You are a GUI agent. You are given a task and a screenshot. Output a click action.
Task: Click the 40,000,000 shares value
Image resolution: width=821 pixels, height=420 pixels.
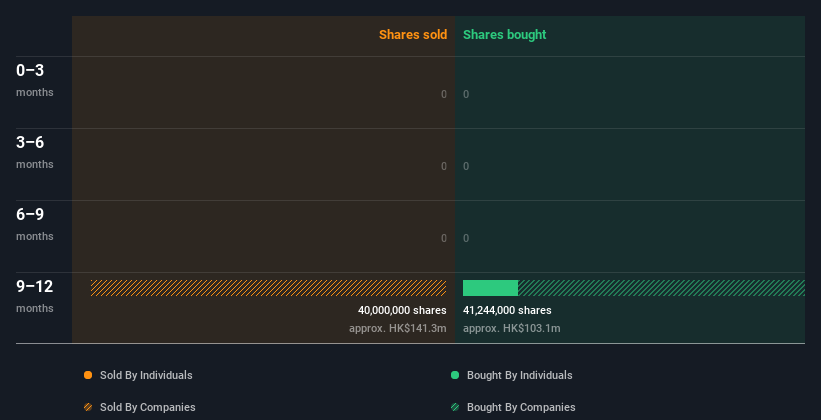pyautogui.click(x=402, y=311)
